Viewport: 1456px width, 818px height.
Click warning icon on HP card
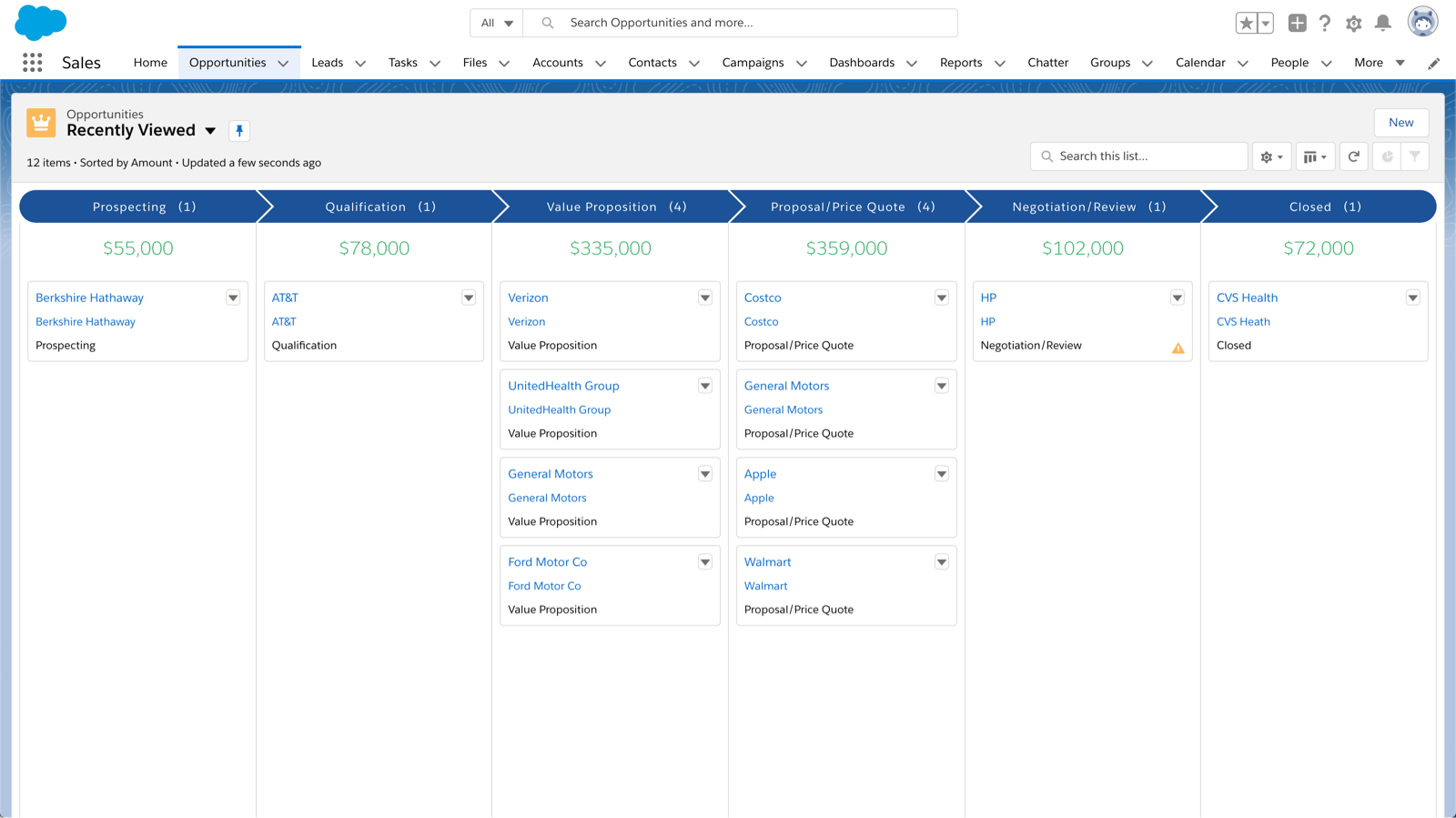tap(1178, 348)
